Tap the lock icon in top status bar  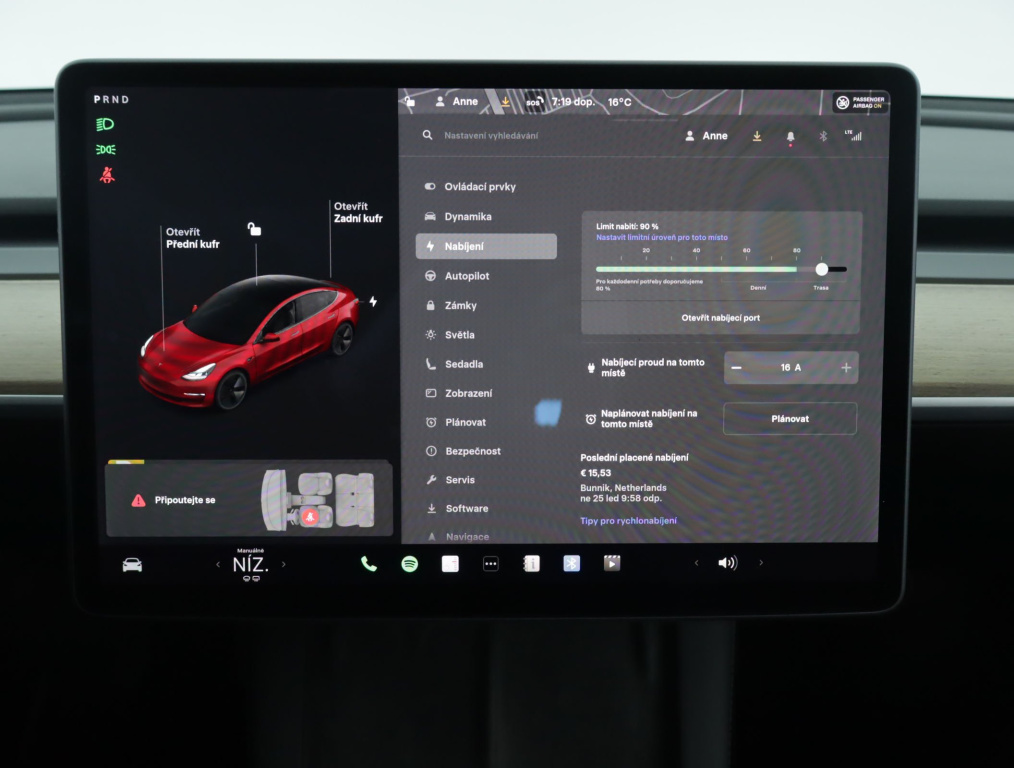[x=410, y=101]
